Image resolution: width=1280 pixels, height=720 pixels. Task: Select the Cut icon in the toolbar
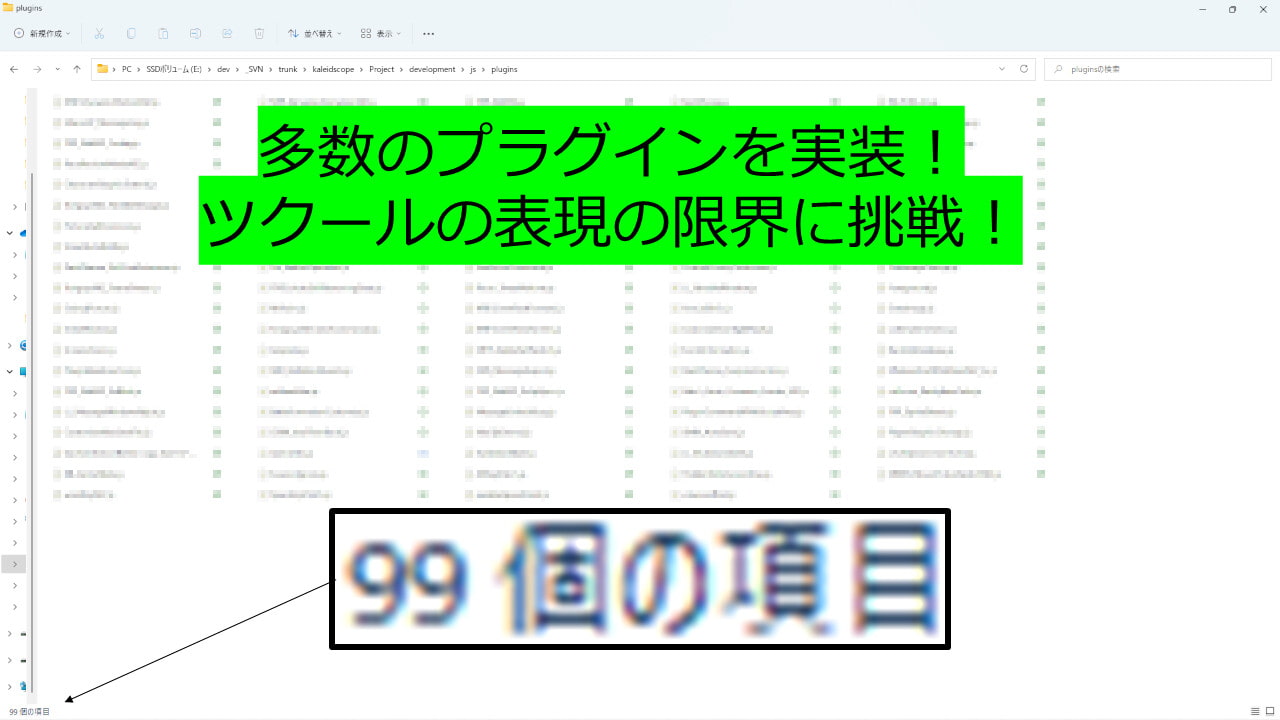click(x=99, y=33)
